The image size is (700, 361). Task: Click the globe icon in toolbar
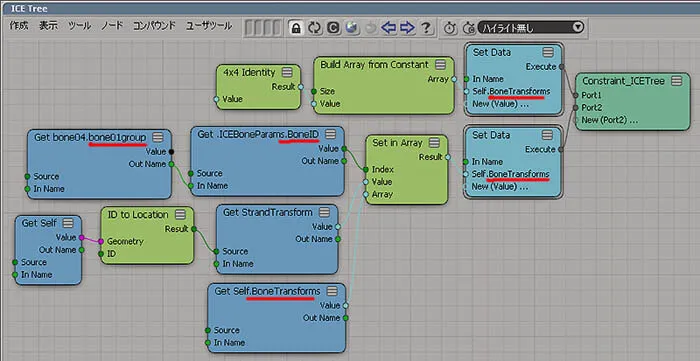352,28
